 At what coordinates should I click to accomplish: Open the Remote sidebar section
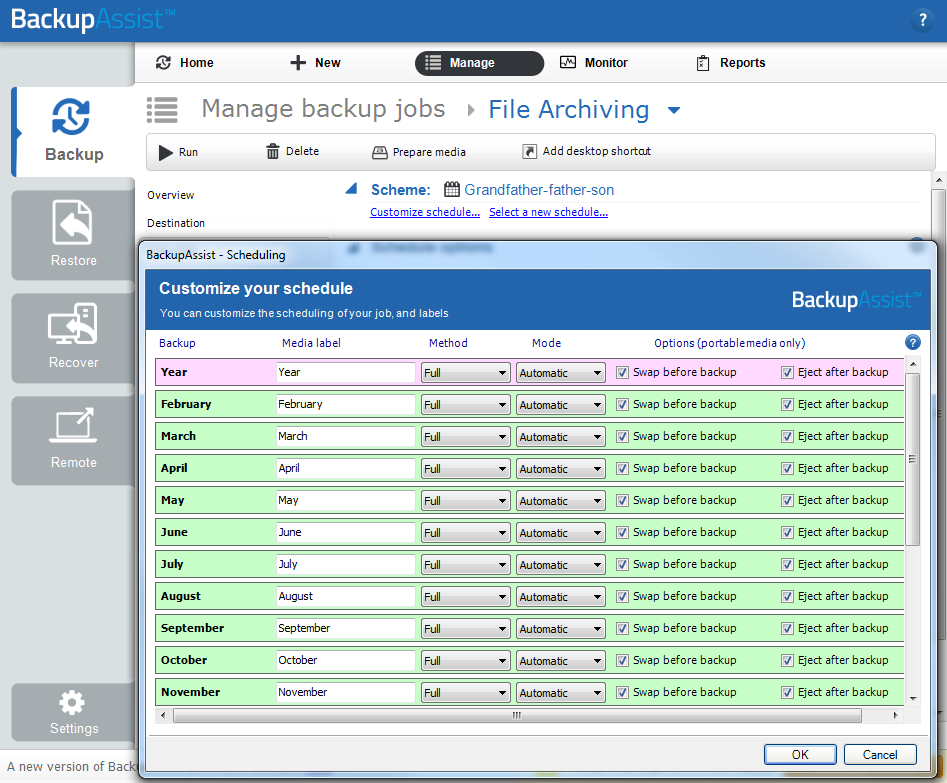pos(73,439)
